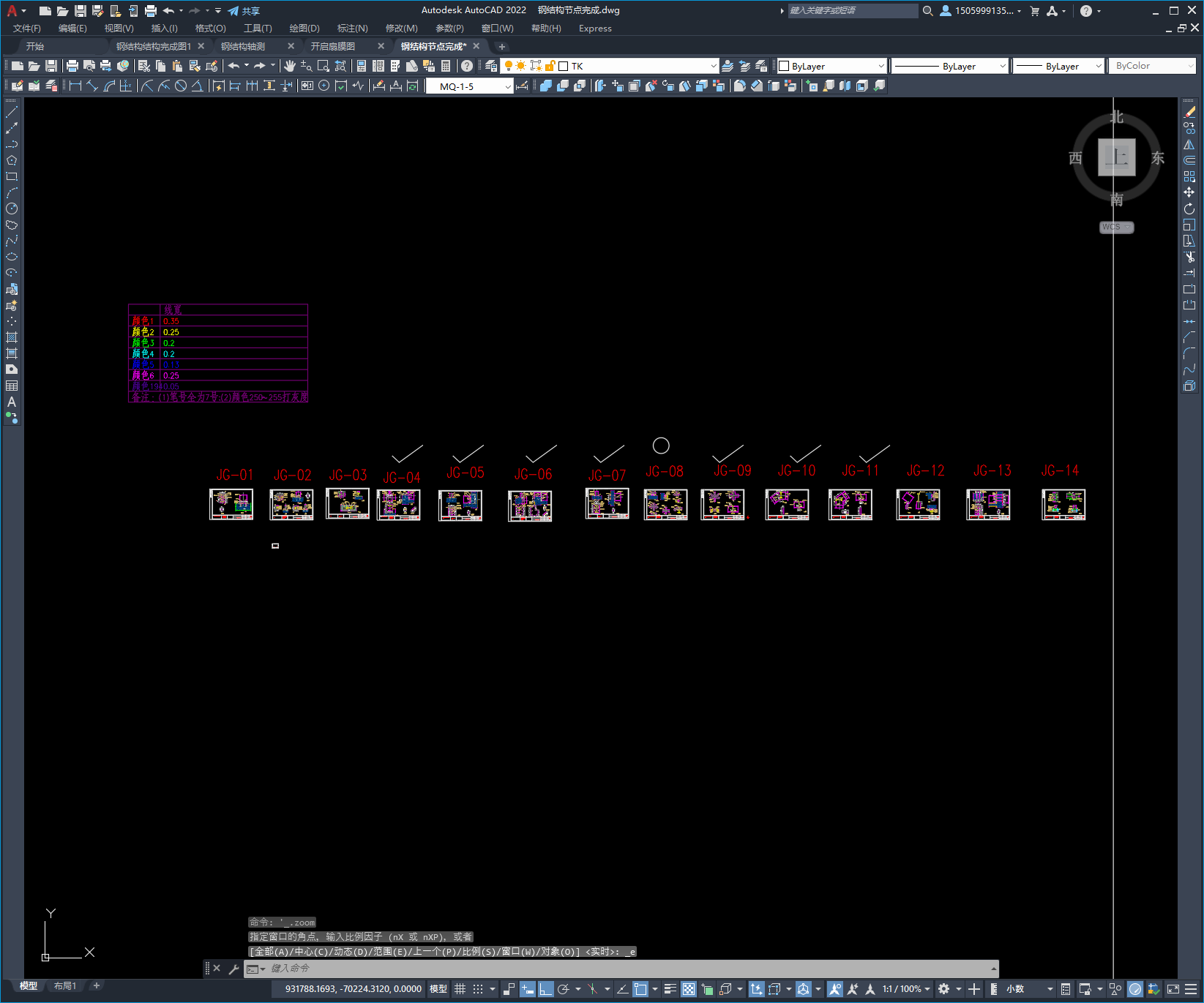Viewport: 1204px width, 1003px height.
Task: Click the Linear dimension tool
Action: tap(75, 86)
